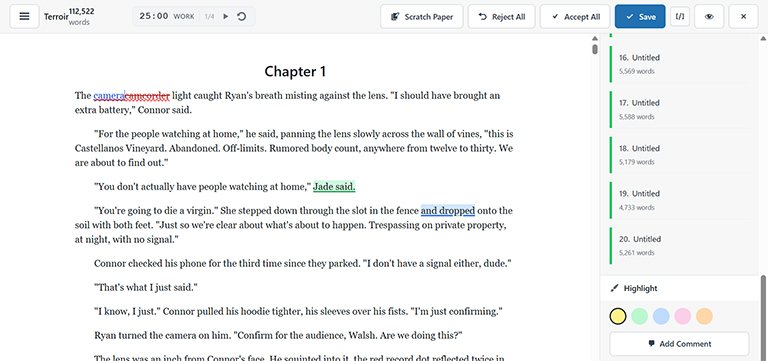Click the "5,569 words" count label
This screenshot has width=768, height=361.
tap(636, 71)
